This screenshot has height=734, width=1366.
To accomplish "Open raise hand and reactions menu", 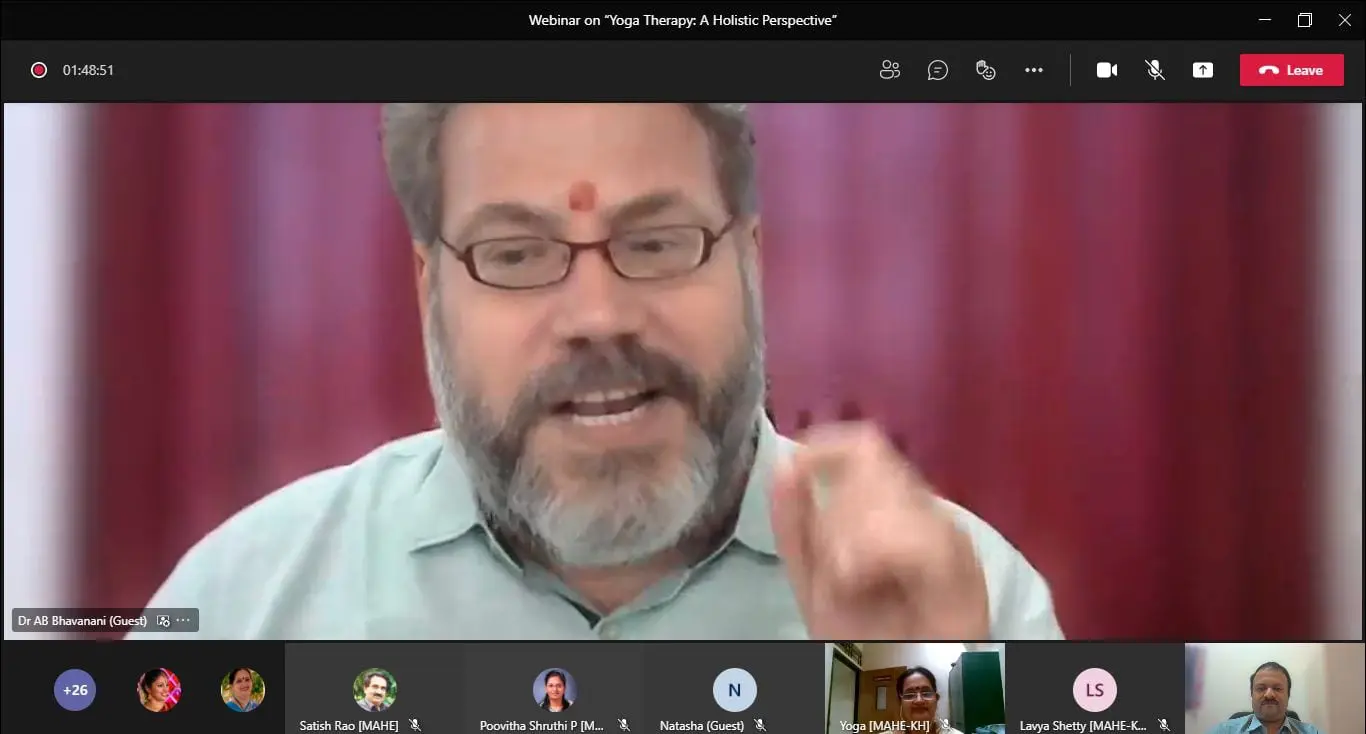I will [x=986, y=70].
